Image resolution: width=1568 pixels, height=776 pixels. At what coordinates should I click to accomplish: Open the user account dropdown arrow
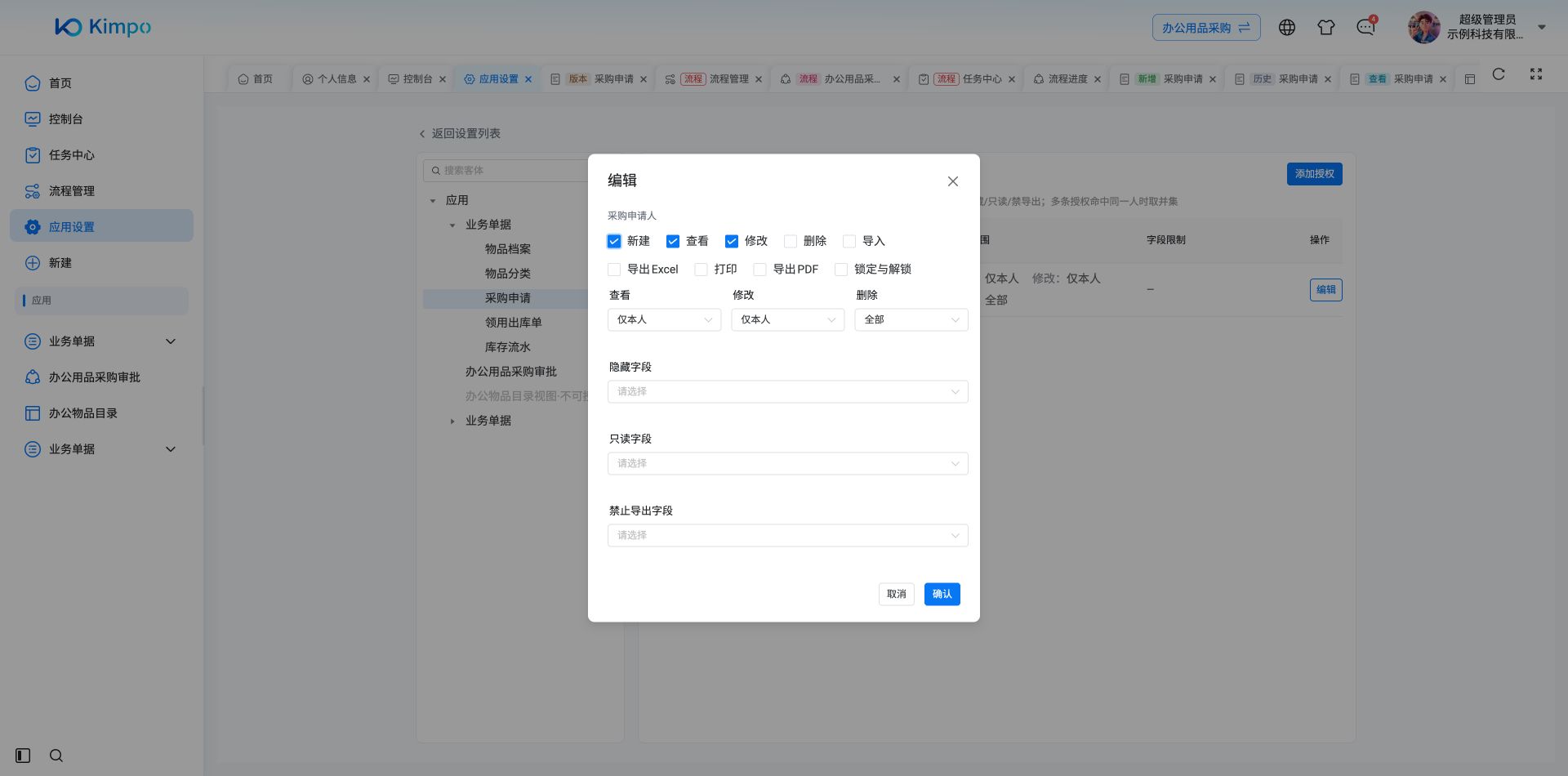(x=1542, y=27)
